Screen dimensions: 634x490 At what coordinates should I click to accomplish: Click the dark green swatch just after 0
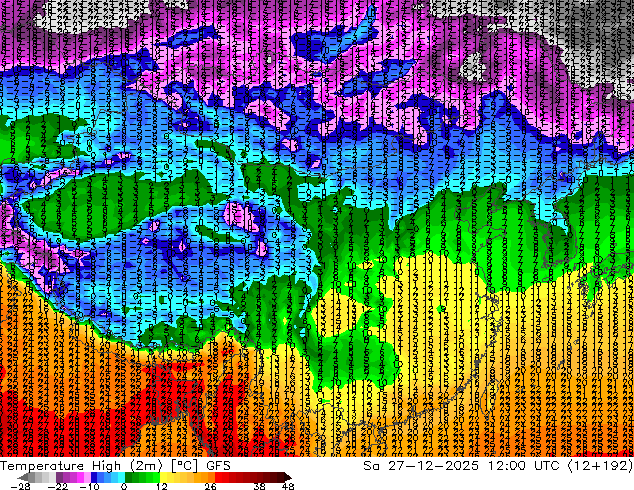[x=128, y=477]
